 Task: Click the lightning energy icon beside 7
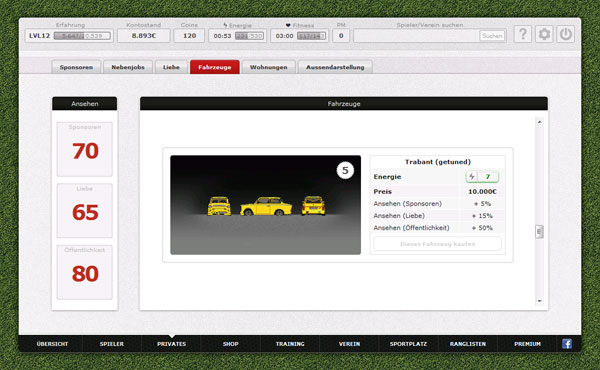[472, 176]
